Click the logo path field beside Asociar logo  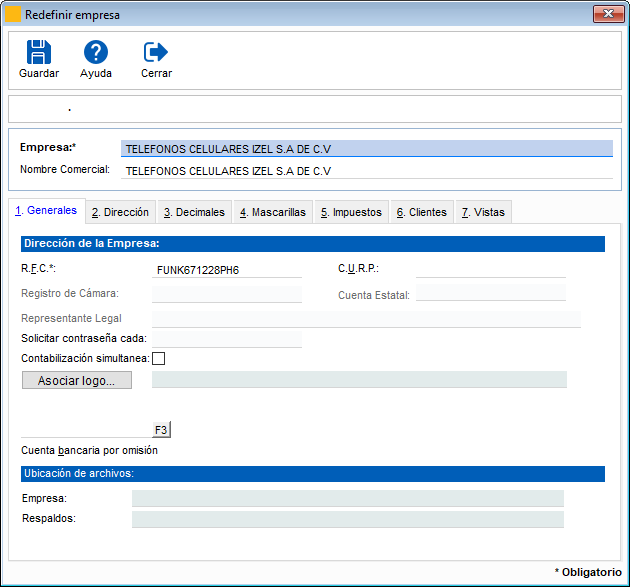[x=359, y=380]
